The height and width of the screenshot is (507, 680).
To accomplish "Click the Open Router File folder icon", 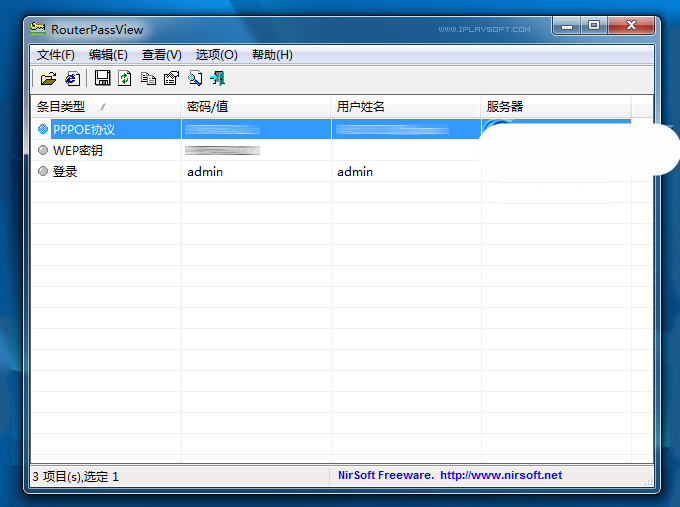I will (48, 79).
